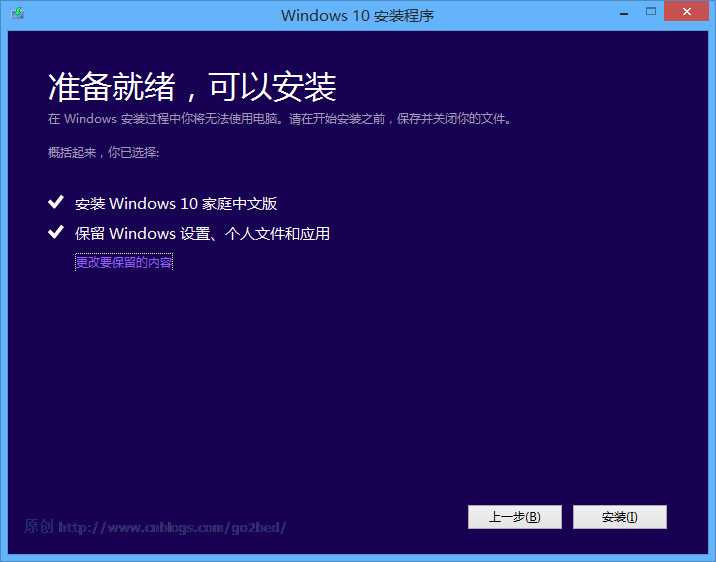Open the 更改要保留的内容 link

(x=124, y=262)
